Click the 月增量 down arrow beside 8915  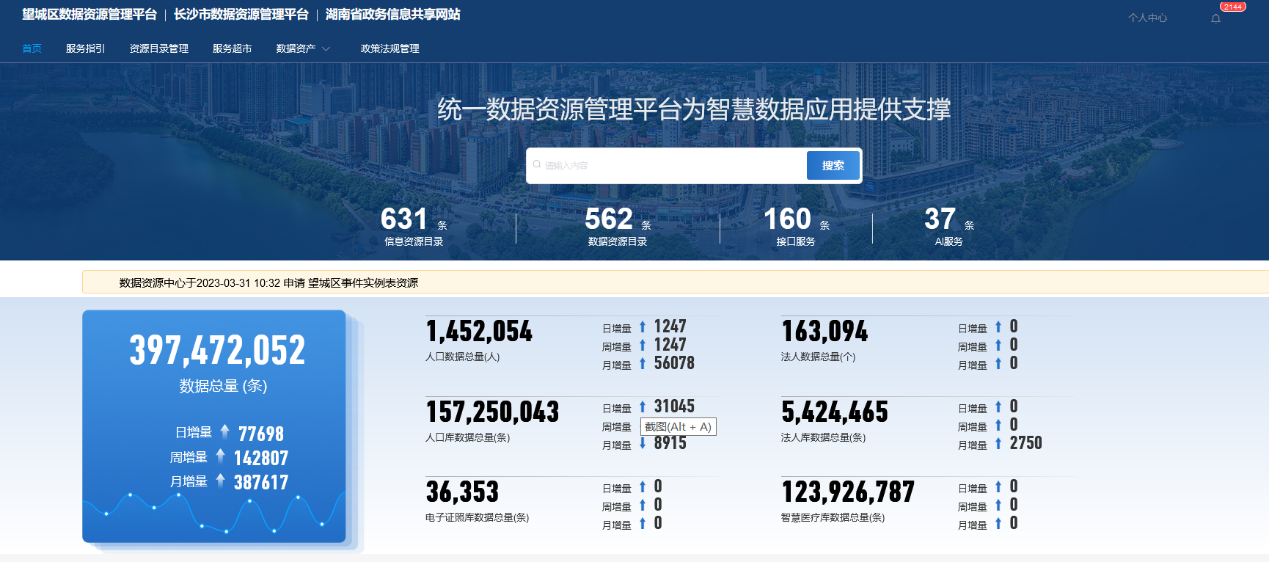[x=643, y=443]
